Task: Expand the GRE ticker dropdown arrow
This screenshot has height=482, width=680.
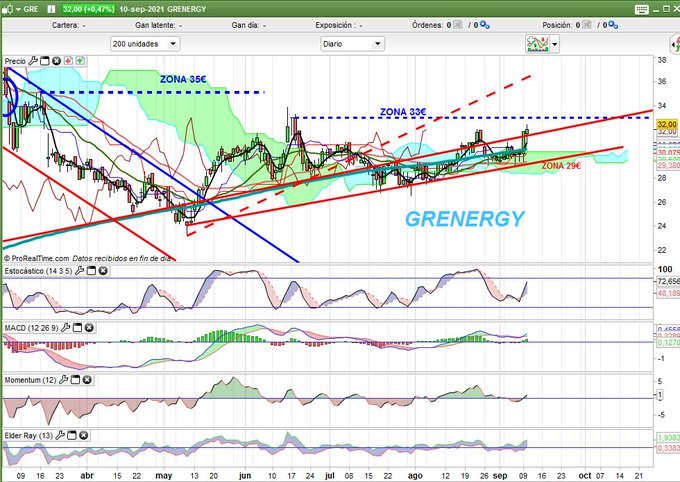Action: (18, 9)
